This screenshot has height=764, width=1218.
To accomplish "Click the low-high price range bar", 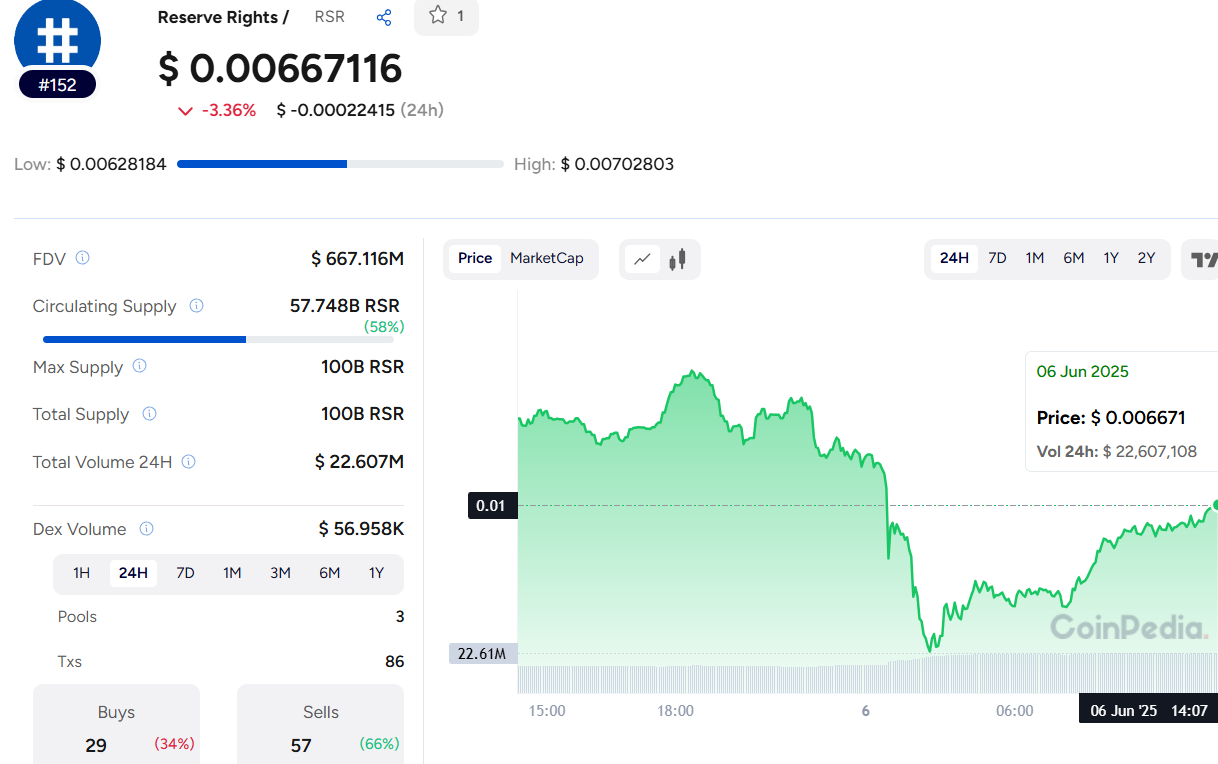I will coord(340,164).
